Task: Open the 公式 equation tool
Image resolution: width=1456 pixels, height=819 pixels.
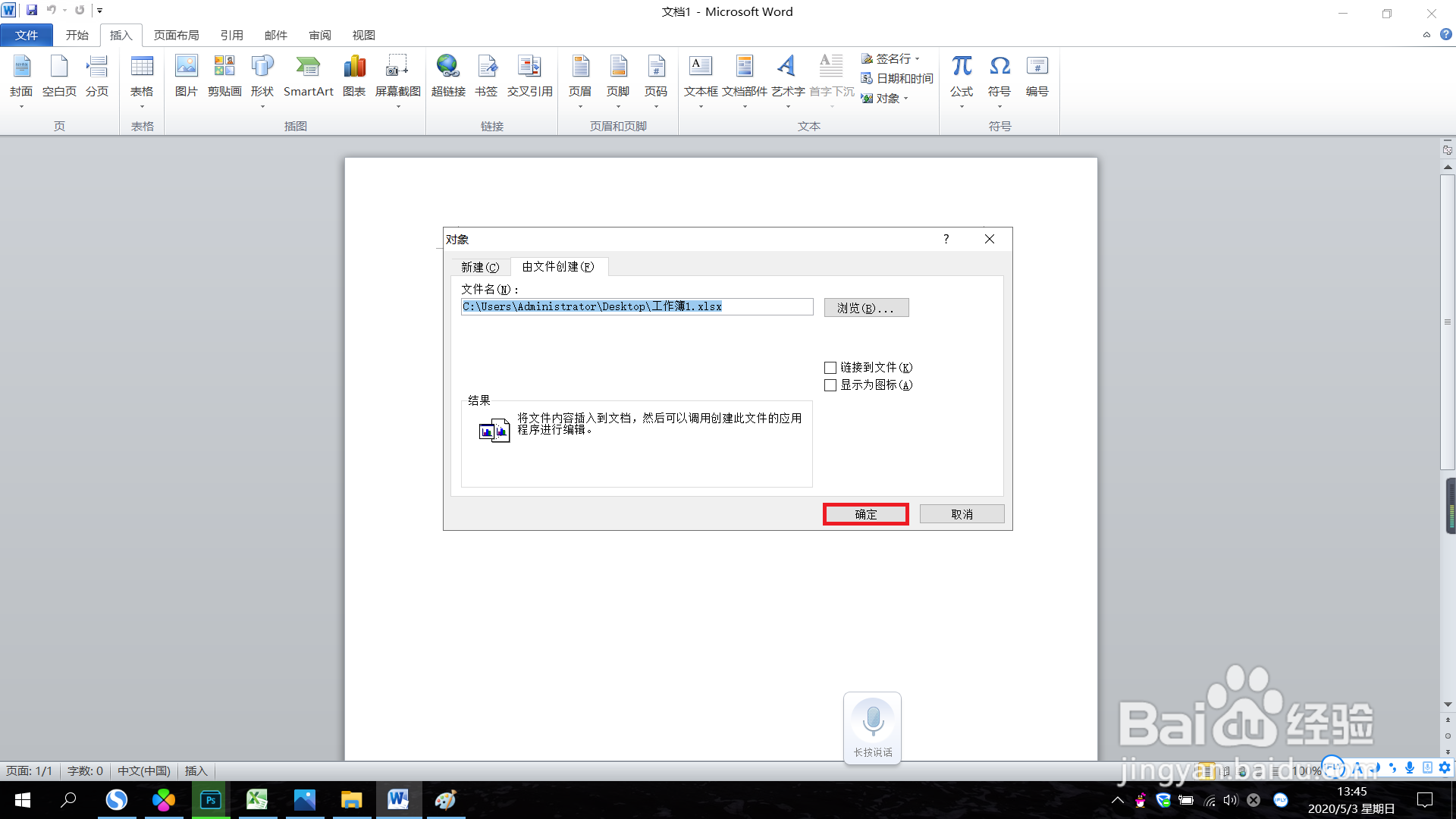Action: 961,76
